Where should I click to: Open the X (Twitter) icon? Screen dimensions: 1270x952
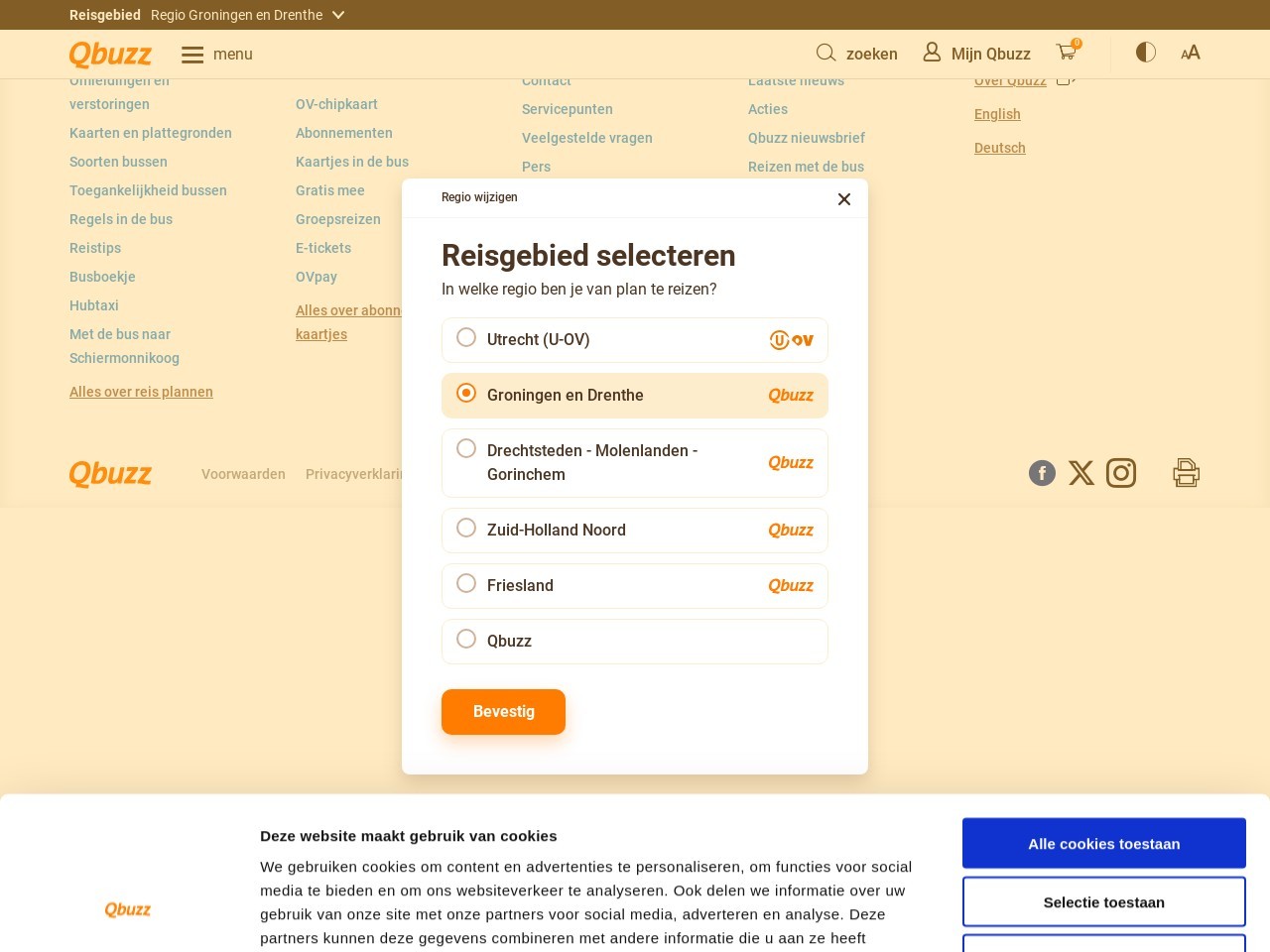pos(1081,473)
